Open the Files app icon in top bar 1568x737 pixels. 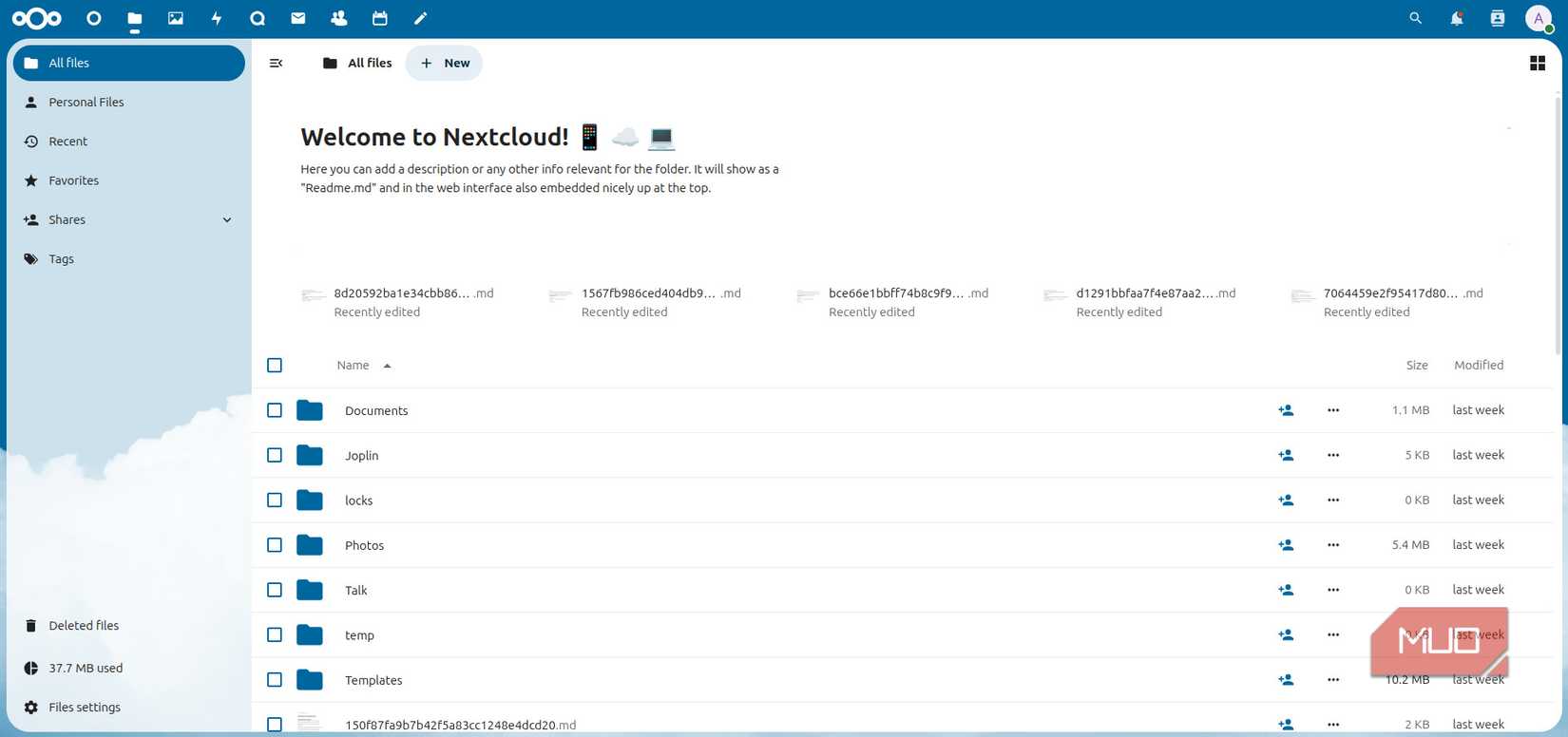135,18
